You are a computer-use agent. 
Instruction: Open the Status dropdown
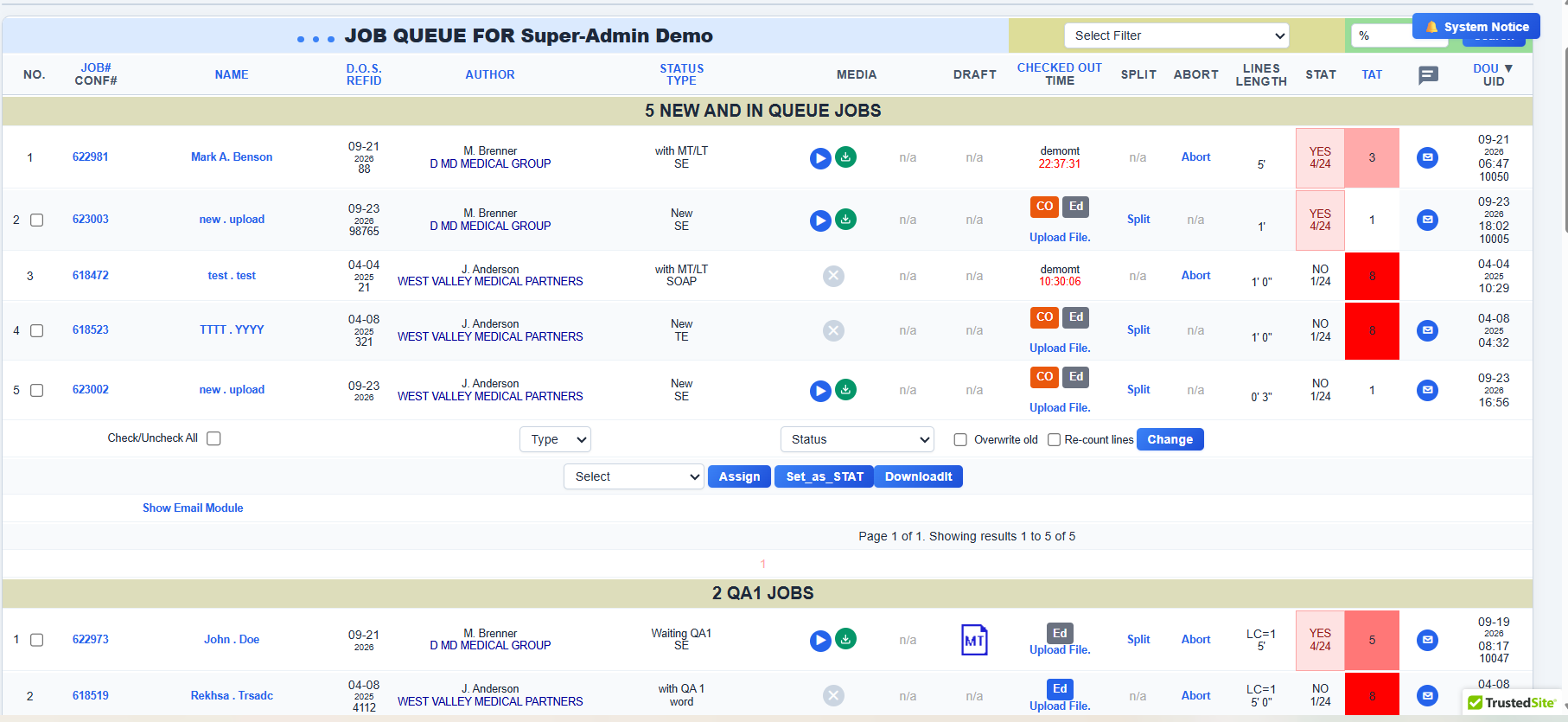click(x=857, y=439)
